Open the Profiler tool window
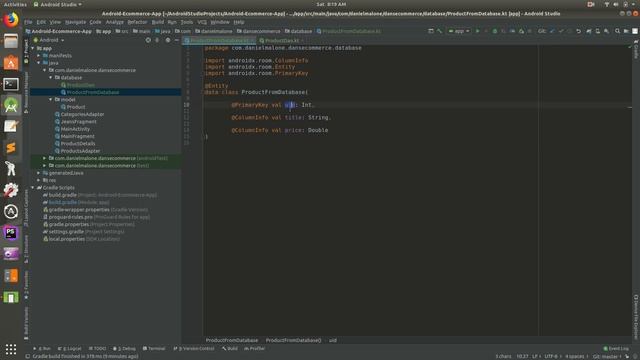Image resolution: width=640 pixels, height=360 pixels. click(255, 349)
